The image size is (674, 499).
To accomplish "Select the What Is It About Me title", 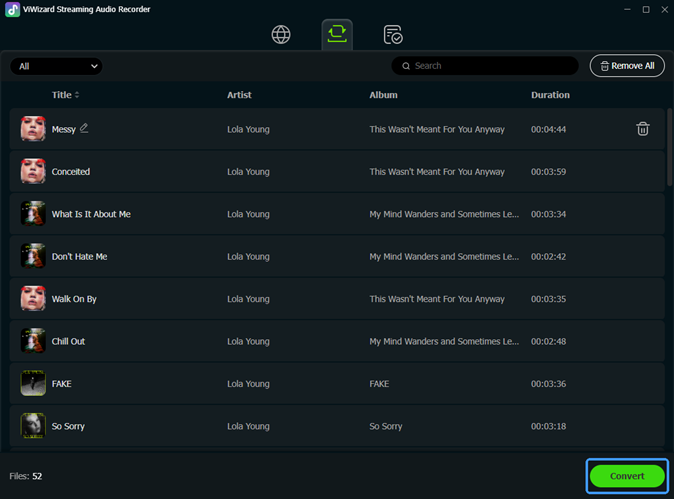I will [x=91, y=214].
